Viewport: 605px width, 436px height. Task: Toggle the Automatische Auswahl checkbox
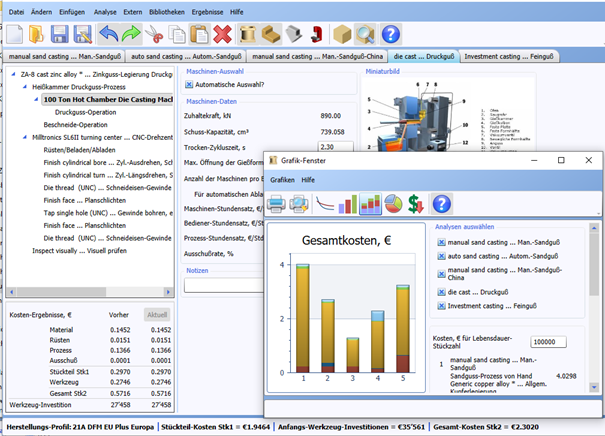(190, 84)
